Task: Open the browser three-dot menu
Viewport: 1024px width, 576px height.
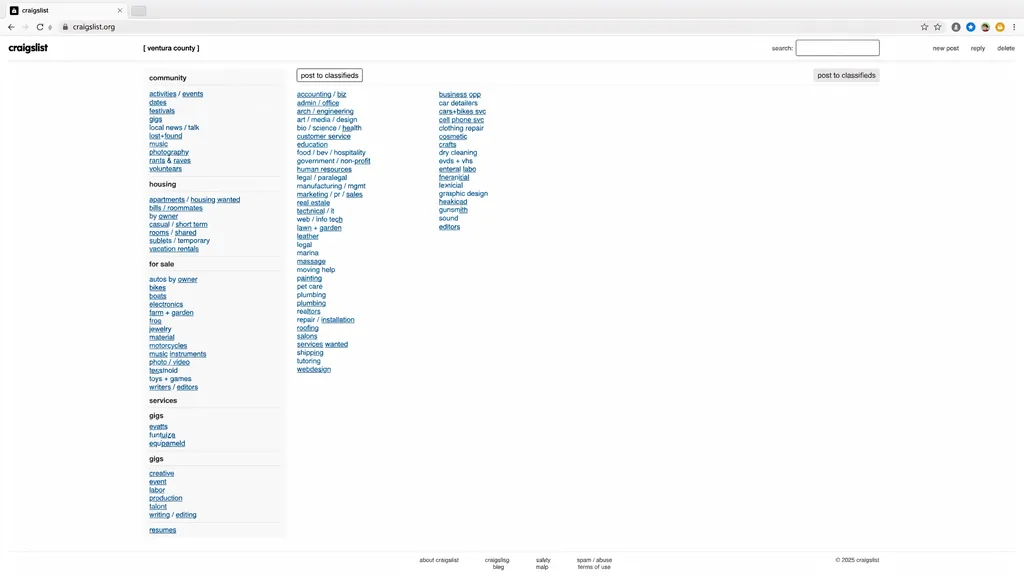Action: 1014,27
